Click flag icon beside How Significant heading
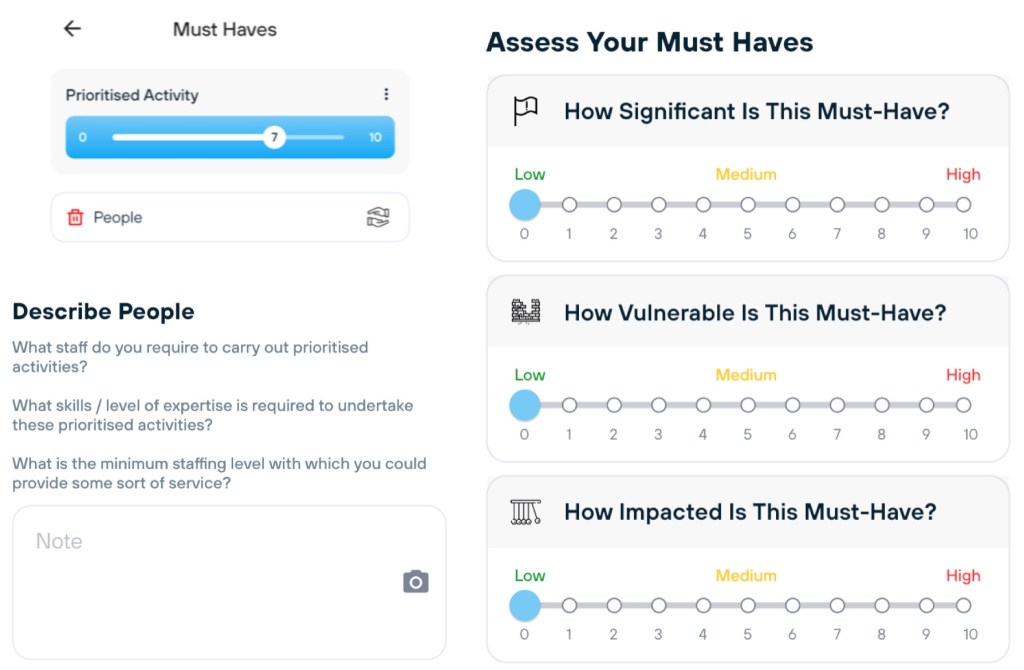The height and width of the screenshot is (670, 1024). (x=526, y=110)
